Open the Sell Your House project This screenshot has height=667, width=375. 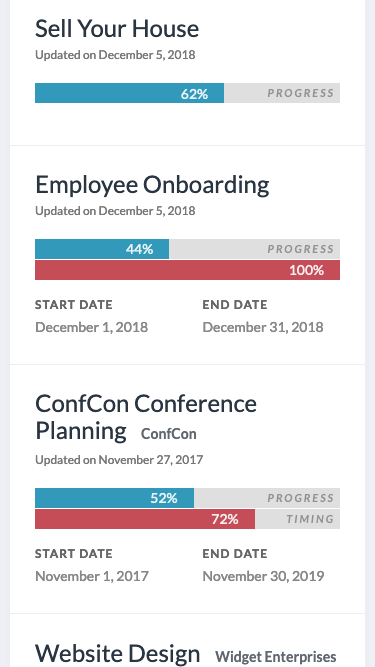coord(117,29)
